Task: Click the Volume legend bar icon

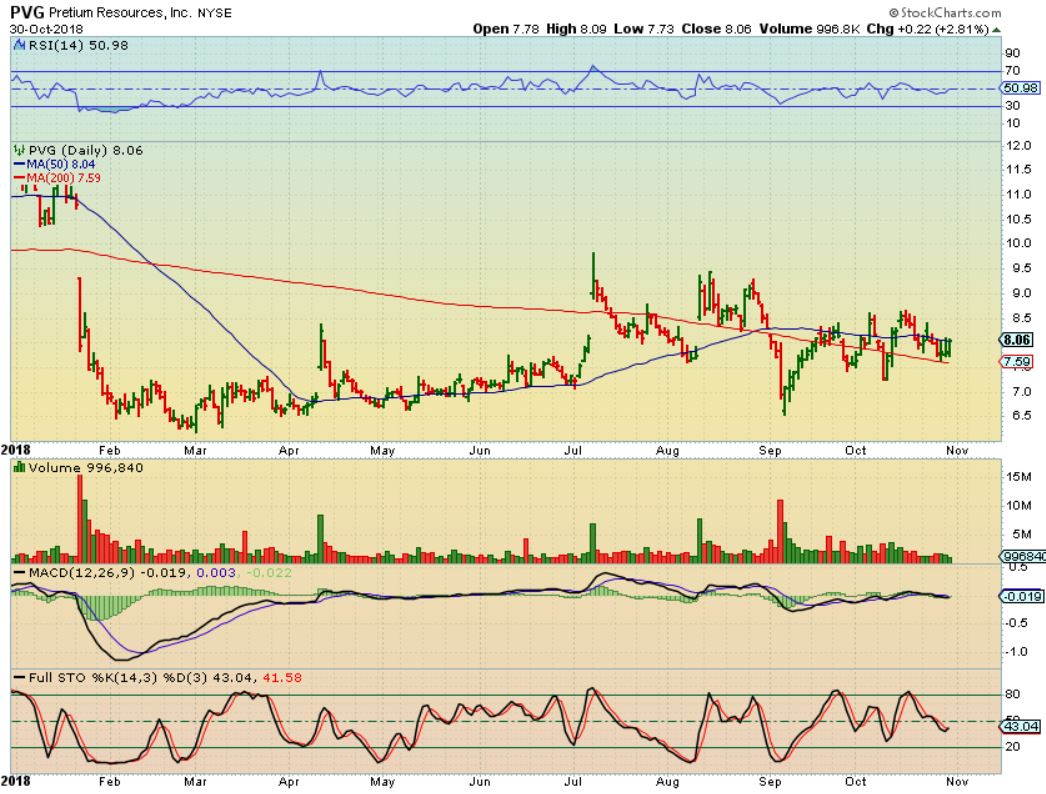Action: tap(19, 466)
